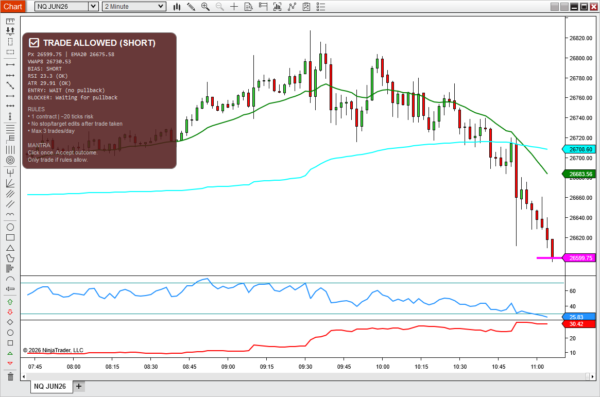
Task: Open the strategies icon in toolbar
Action: coord(292,7)
